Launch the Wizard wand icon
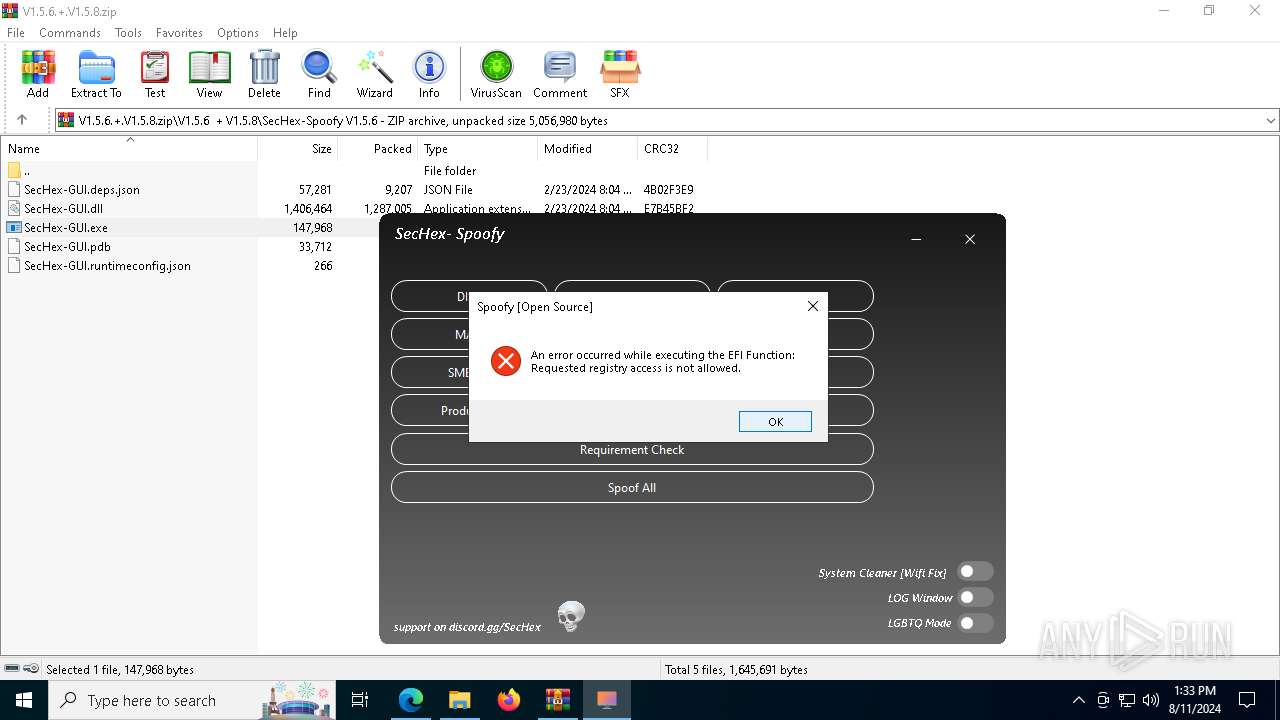Viewport: 1280px width, 720px height. tap(375, 75)
